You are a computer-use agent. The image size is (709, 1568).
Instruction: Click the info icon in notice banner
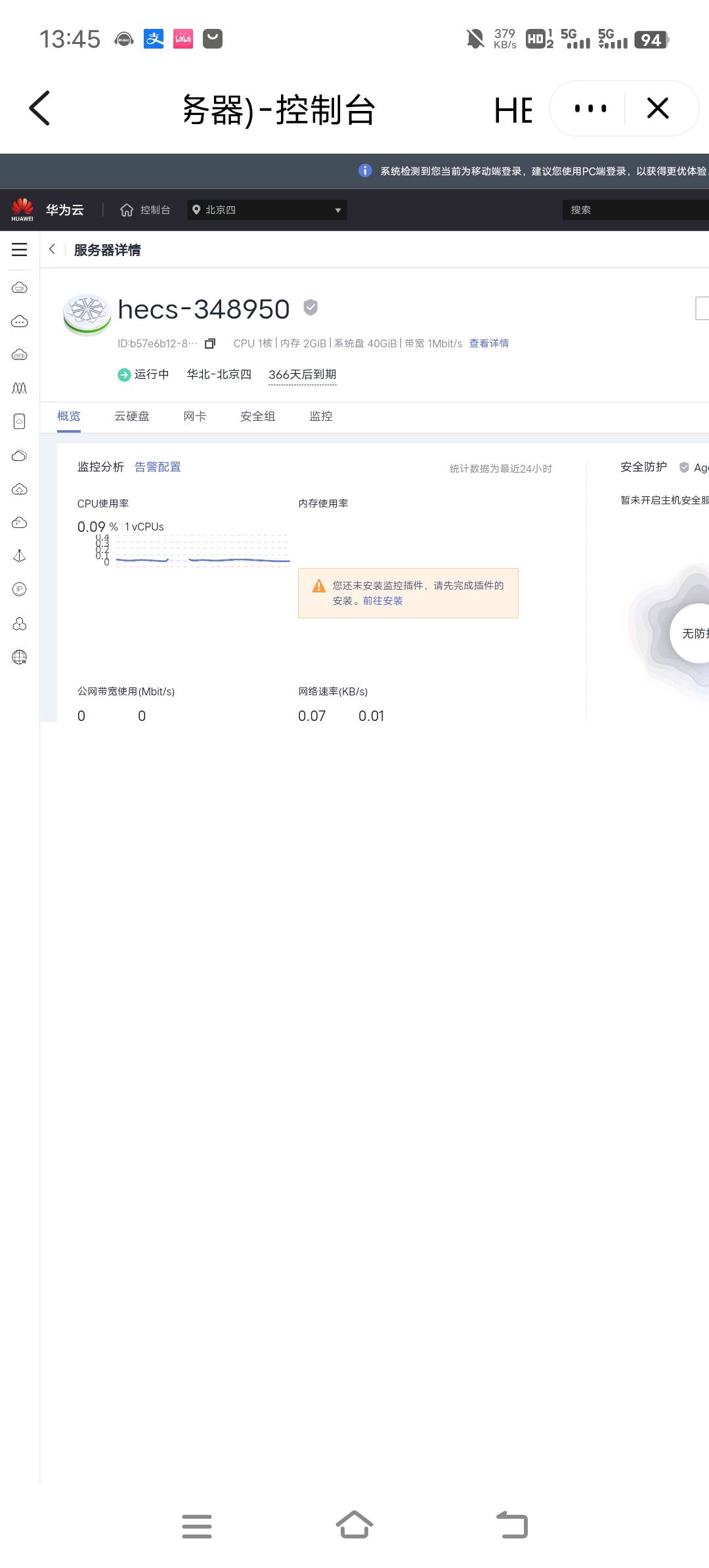click(x=365, y=171)
